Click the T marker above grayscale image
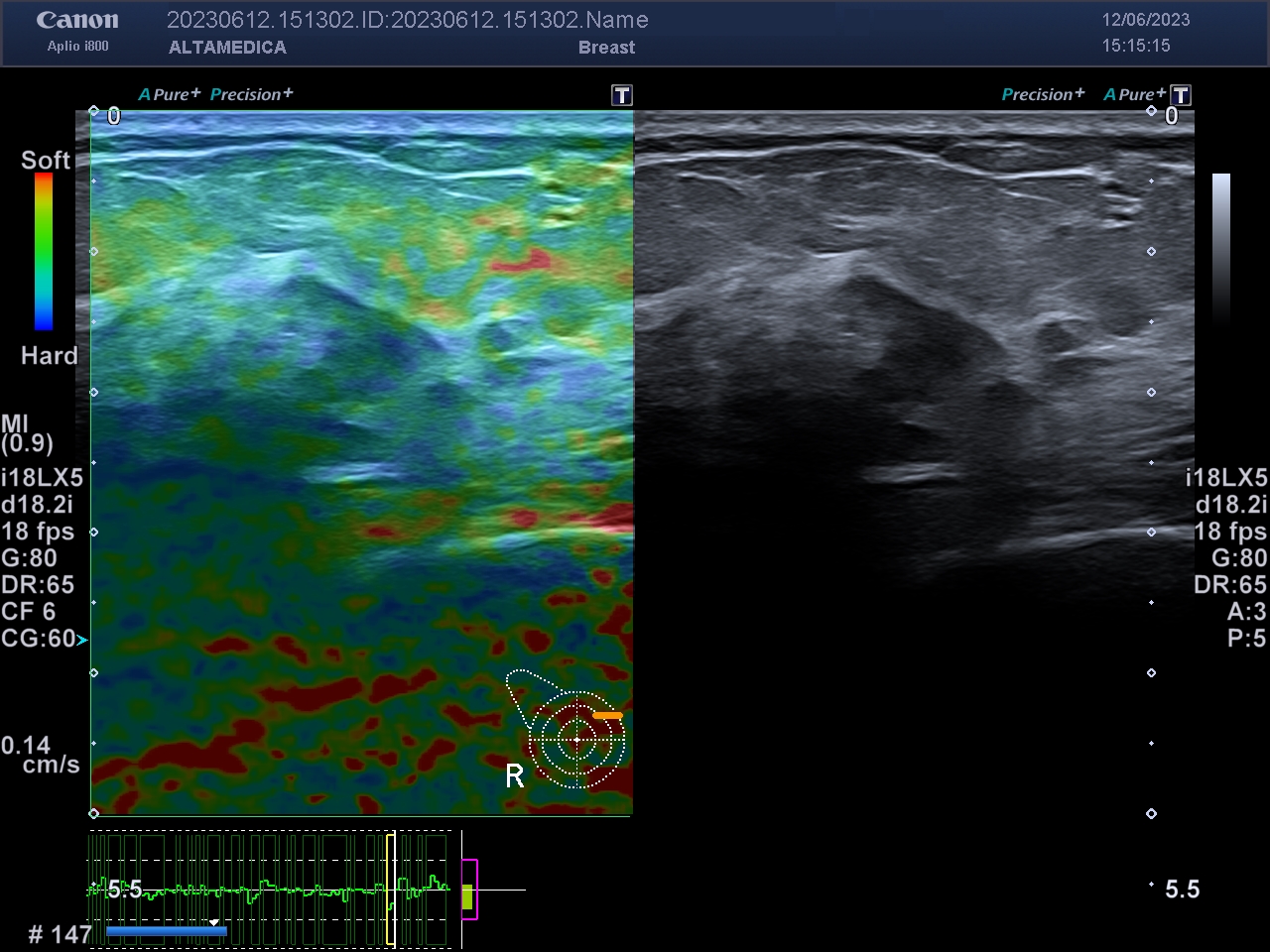 click(x=1181, y=95)
